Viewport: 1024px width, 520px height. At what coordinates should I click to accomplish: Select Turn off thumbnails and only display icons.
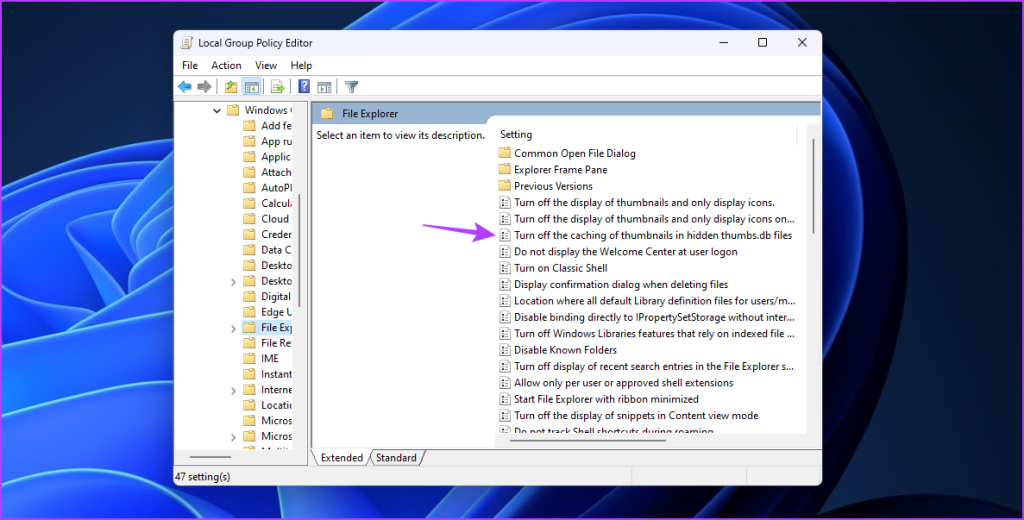click(x=637, y=203)
